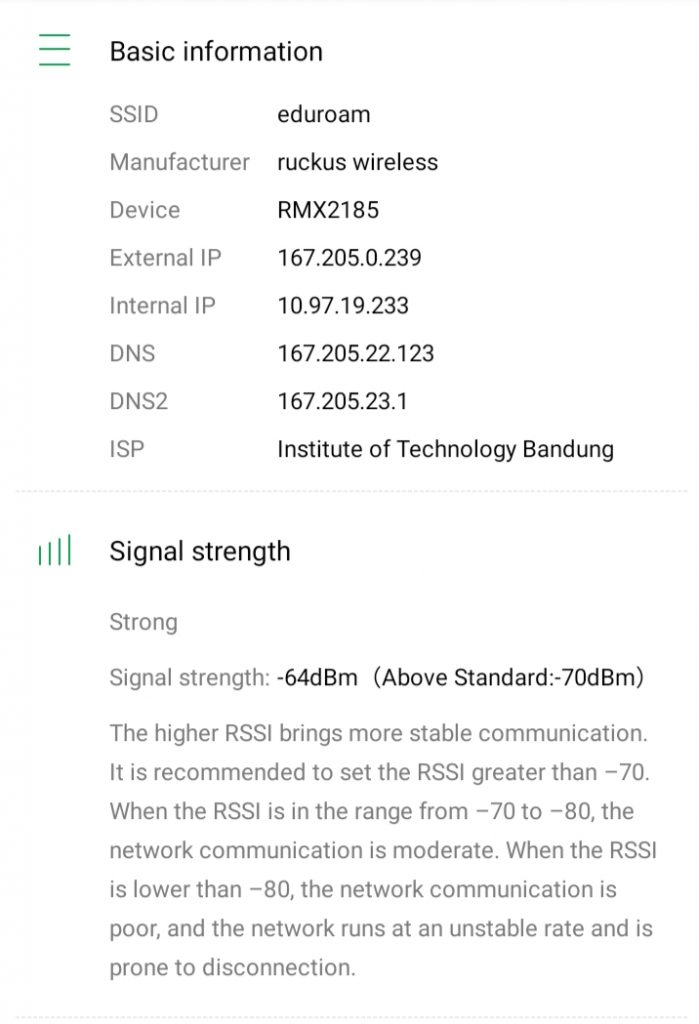The height and width of the screenshot is (1024, 699).
Task: Tap the DNS2 address 167.205.23.1
Action: 343,402
